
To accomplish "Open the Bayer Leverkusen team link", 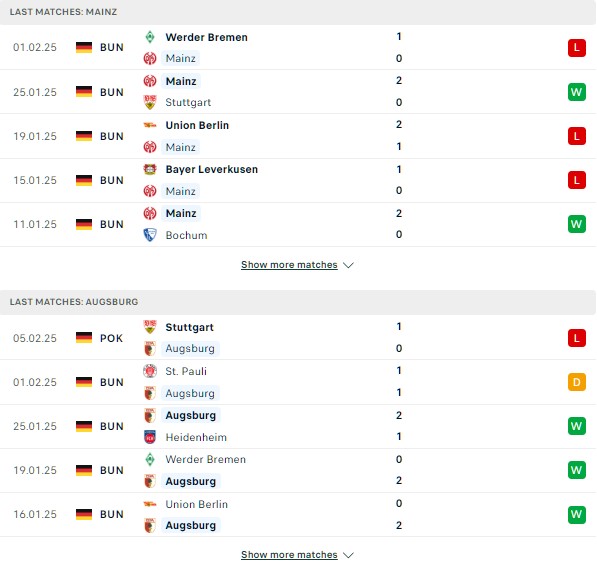I will 211,169.
